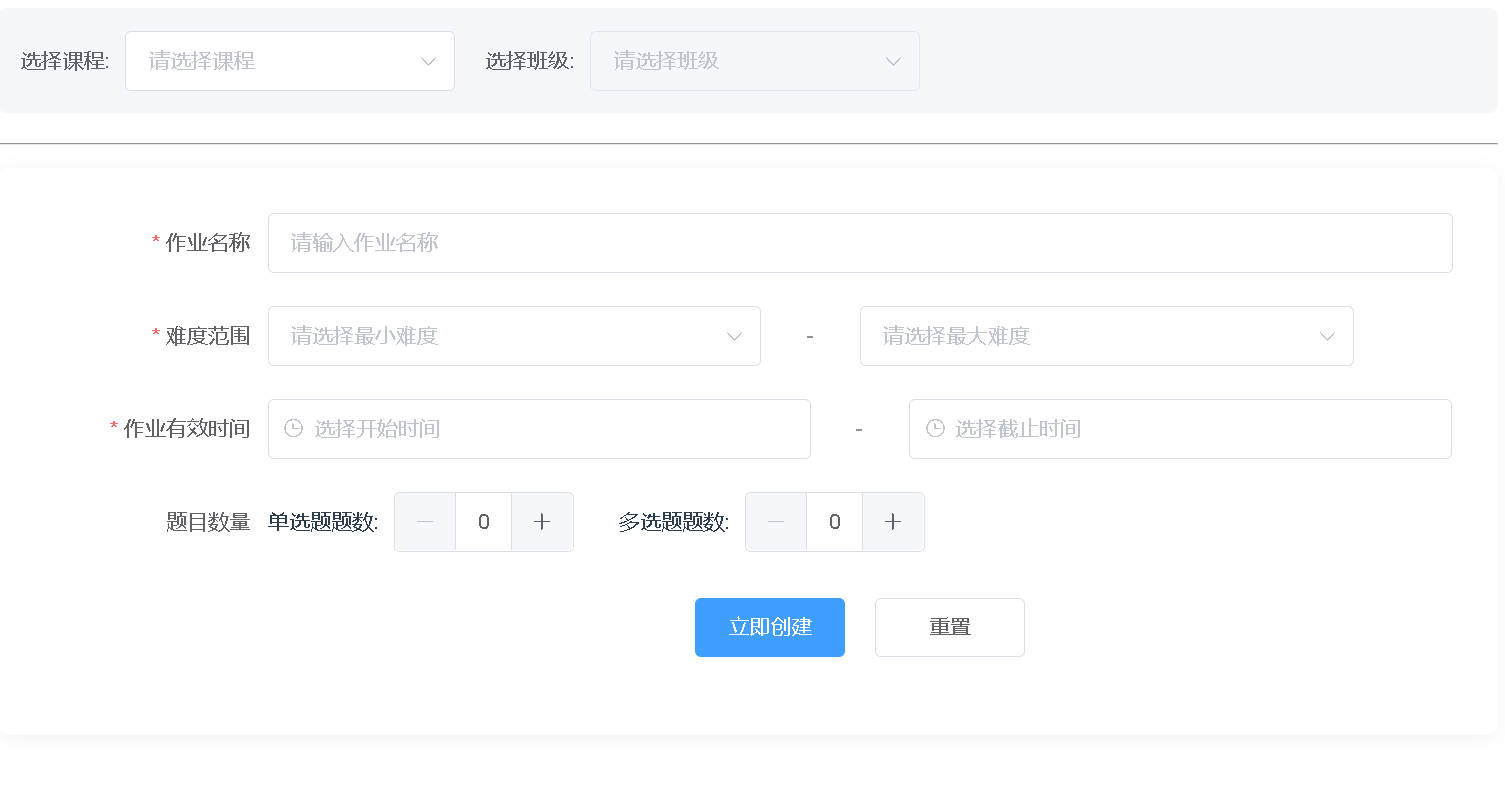Focus the 请输入作业名称 assignment name field
The height and width of the screenshot is (802, 1505).
(x=860, y=243)
